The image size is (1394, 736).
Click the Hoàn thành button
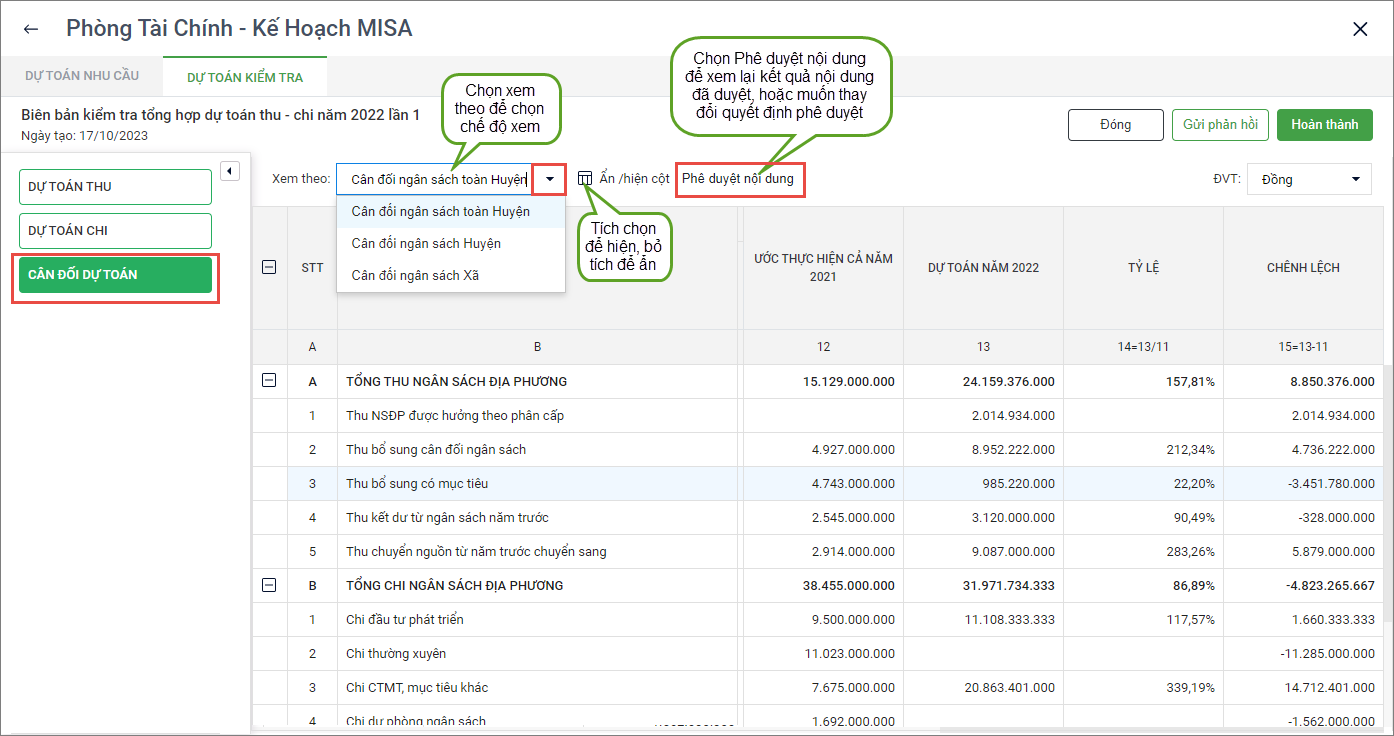click(x=1324, y=125)
